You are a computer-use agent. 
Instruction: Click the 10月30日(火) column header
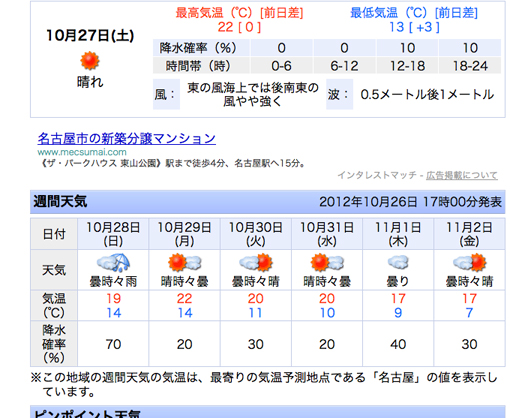(256, 234)
